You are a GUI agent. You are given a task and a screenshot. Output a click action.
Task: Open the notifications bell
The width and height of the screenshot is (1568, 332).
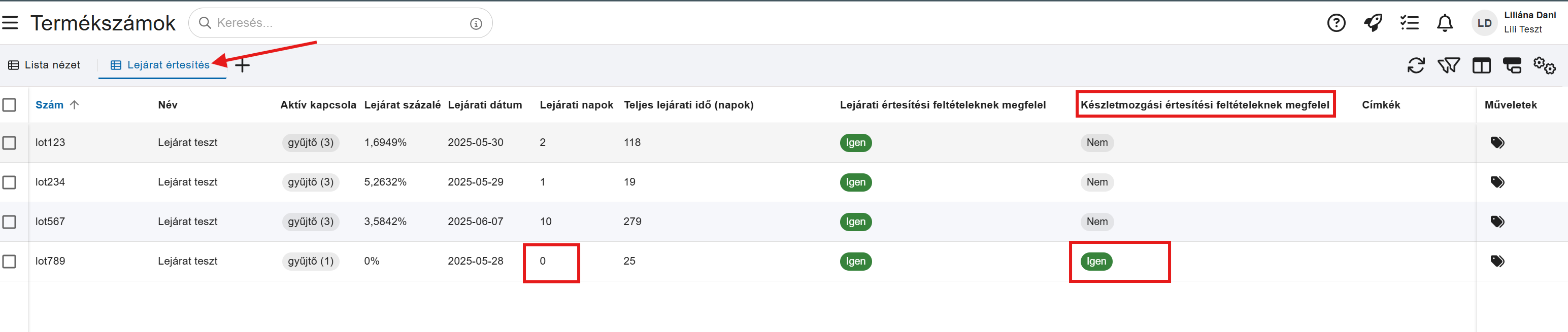(1445, 23)
